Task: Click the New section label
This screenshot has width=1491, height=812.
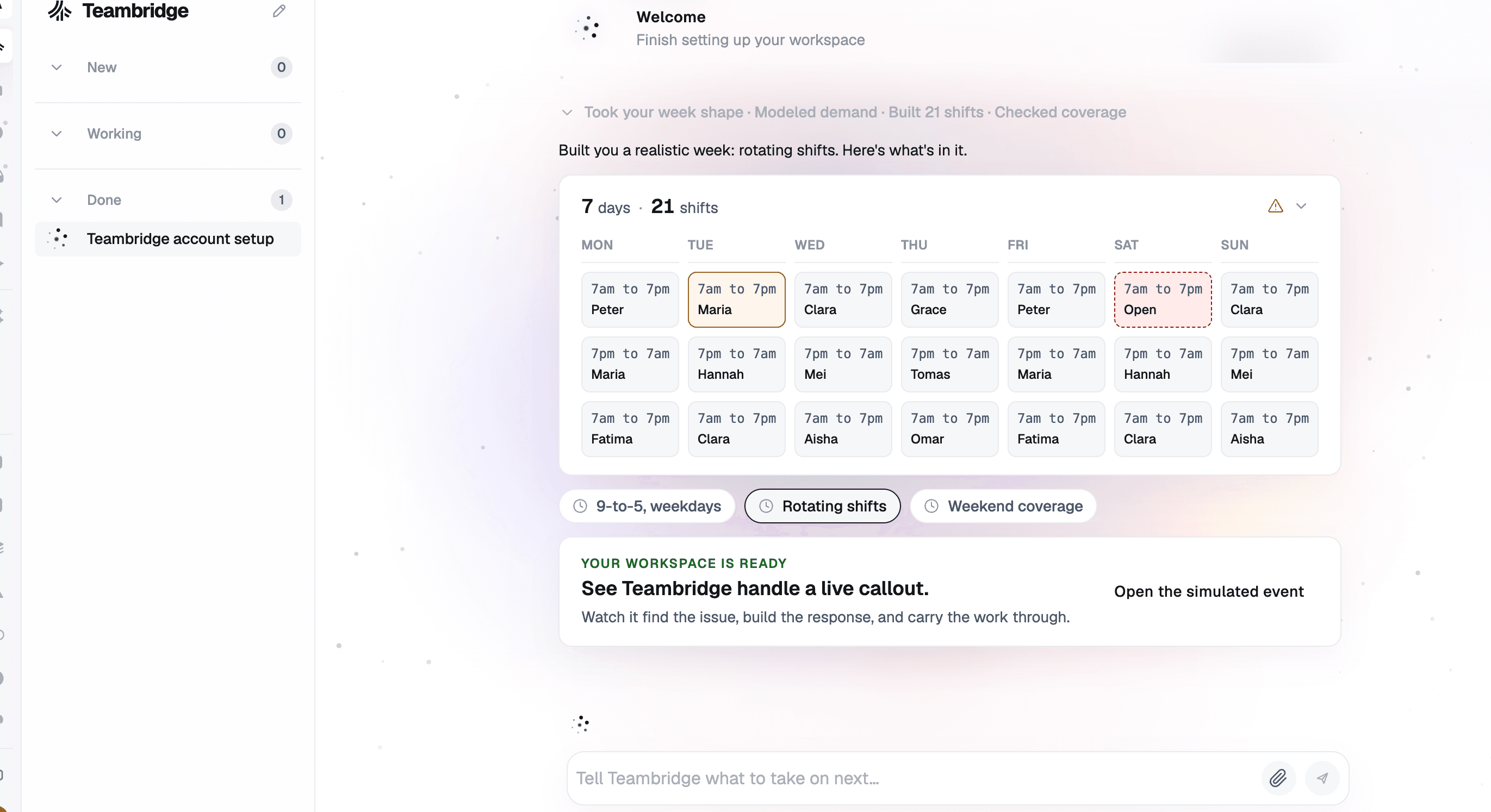Action: point(102,67)
